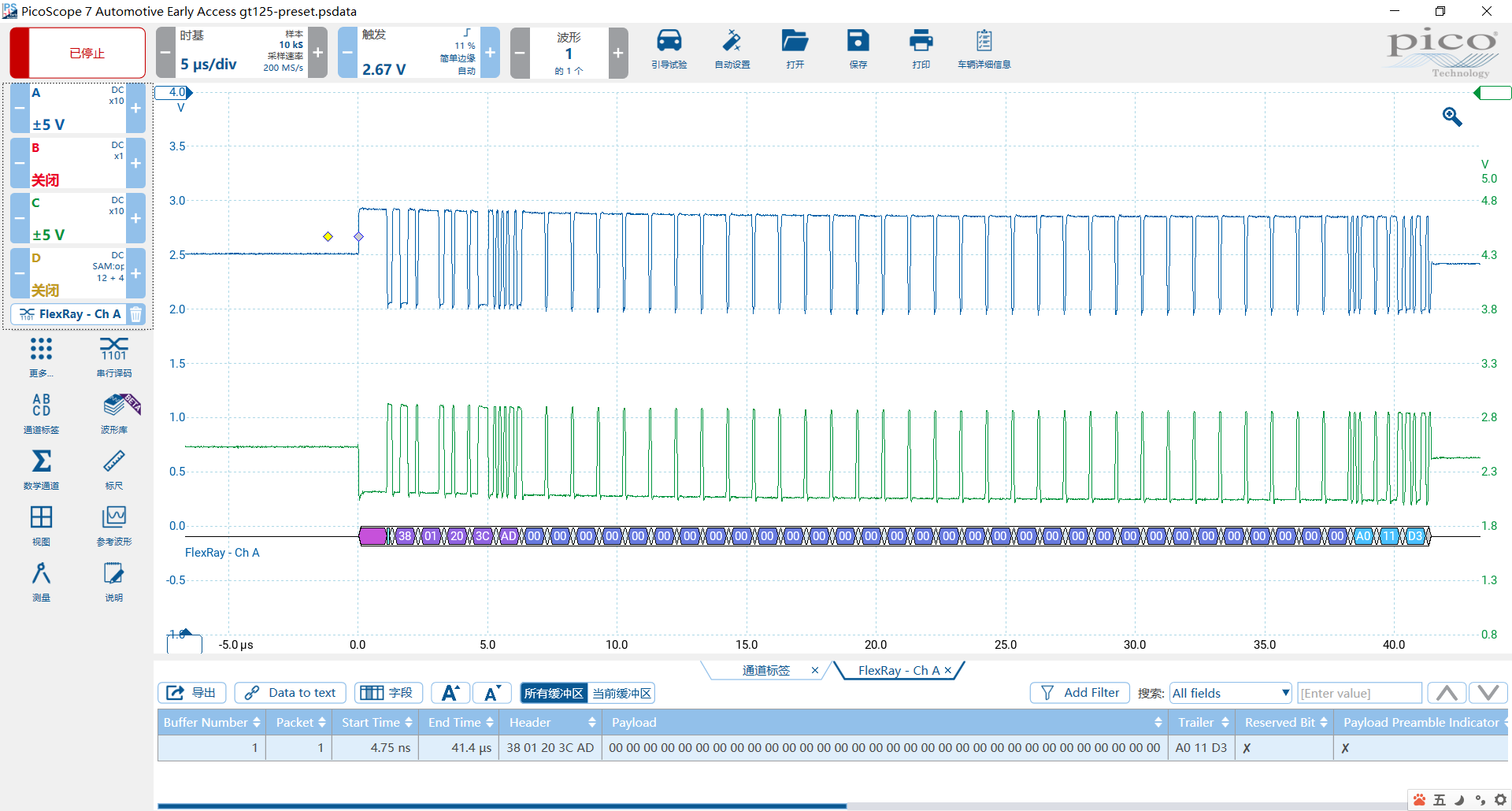Click the stopped run/stop button

point(78,53)
